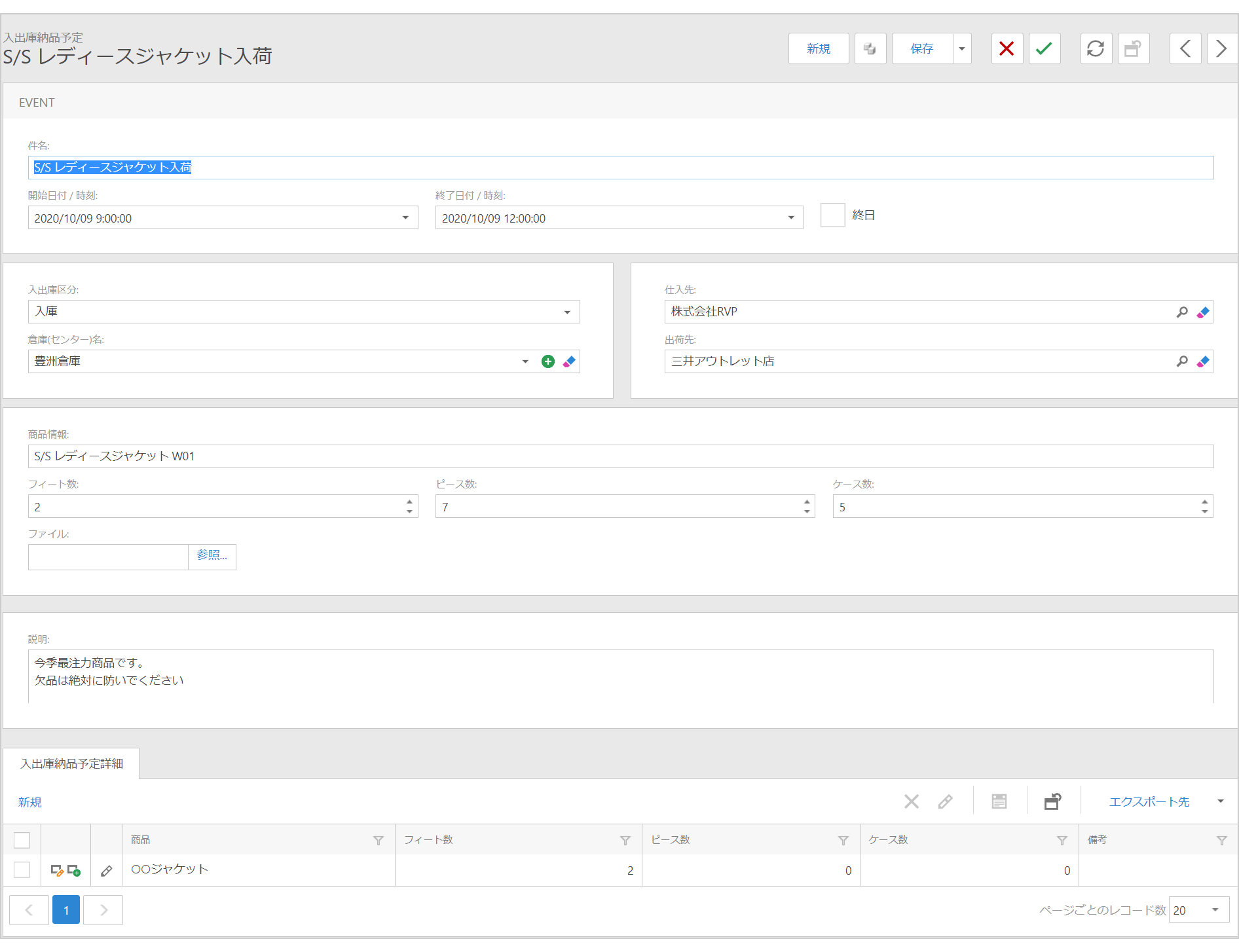Click the red X cancel icon
The height and width of the screenshot is (952, 1239).
(x=1007, y=48)
